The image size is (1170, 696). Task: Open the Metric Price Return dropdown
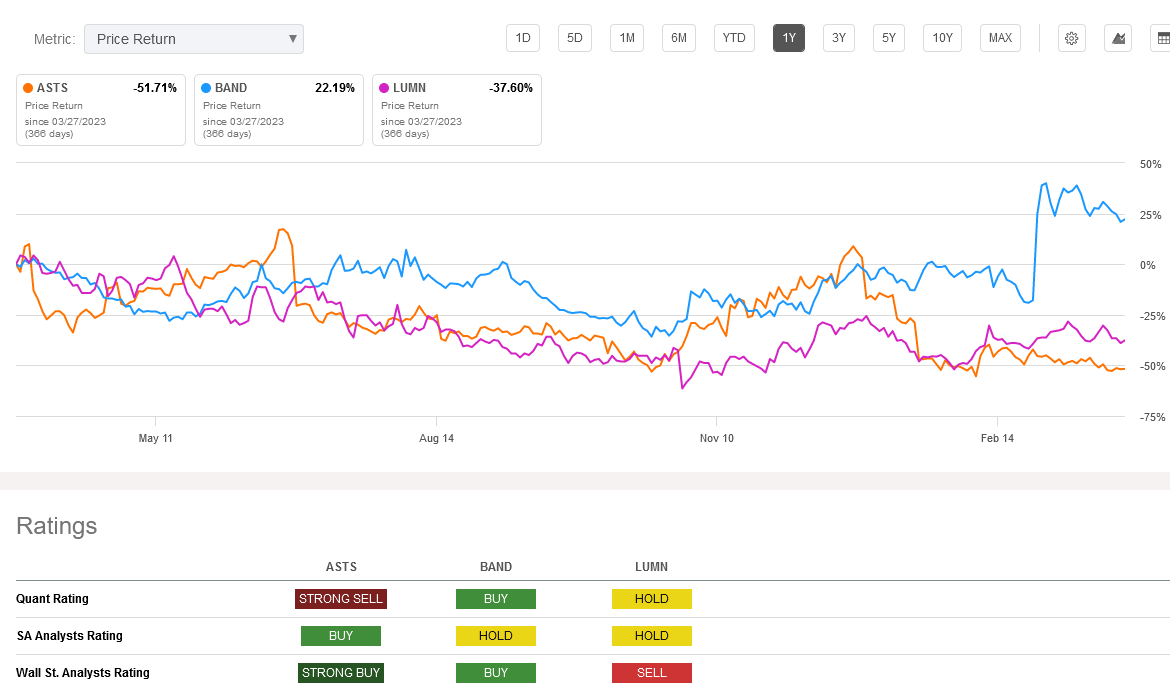click(194, 39)
